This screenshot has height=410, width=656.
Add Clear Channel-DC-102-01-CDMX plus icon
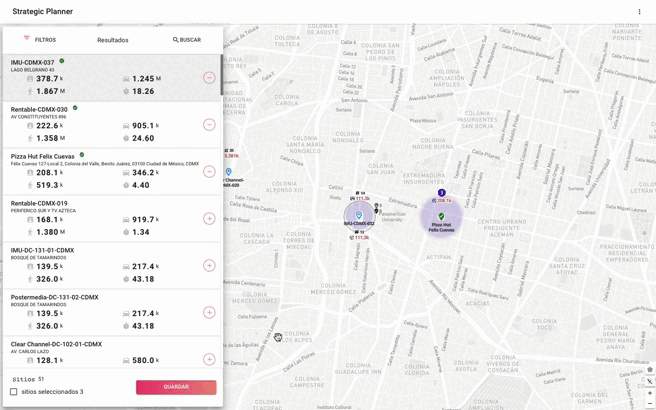point(209,359)
